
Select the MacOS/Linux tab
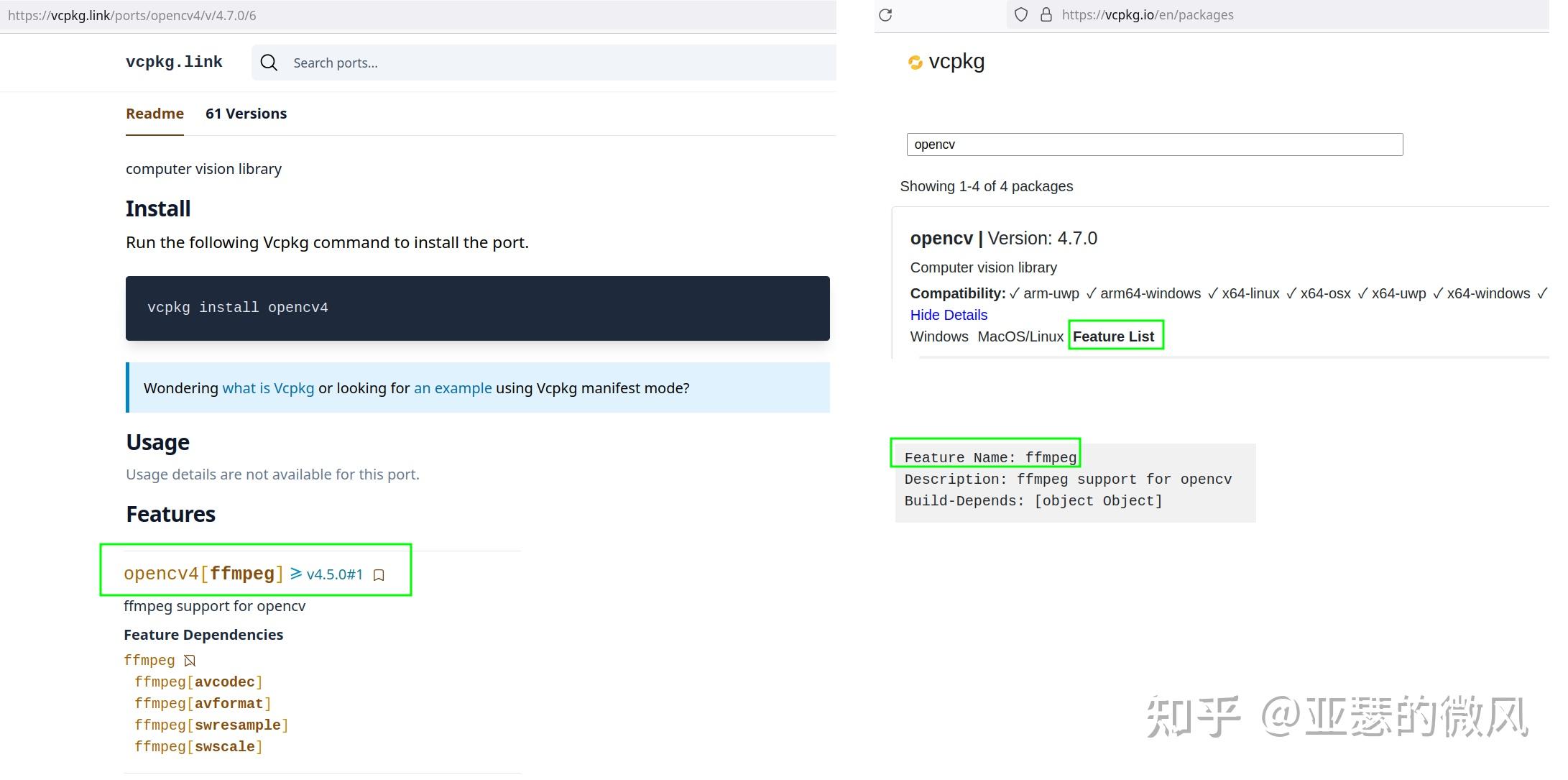pyautogui.click(x=1020, y=336)
